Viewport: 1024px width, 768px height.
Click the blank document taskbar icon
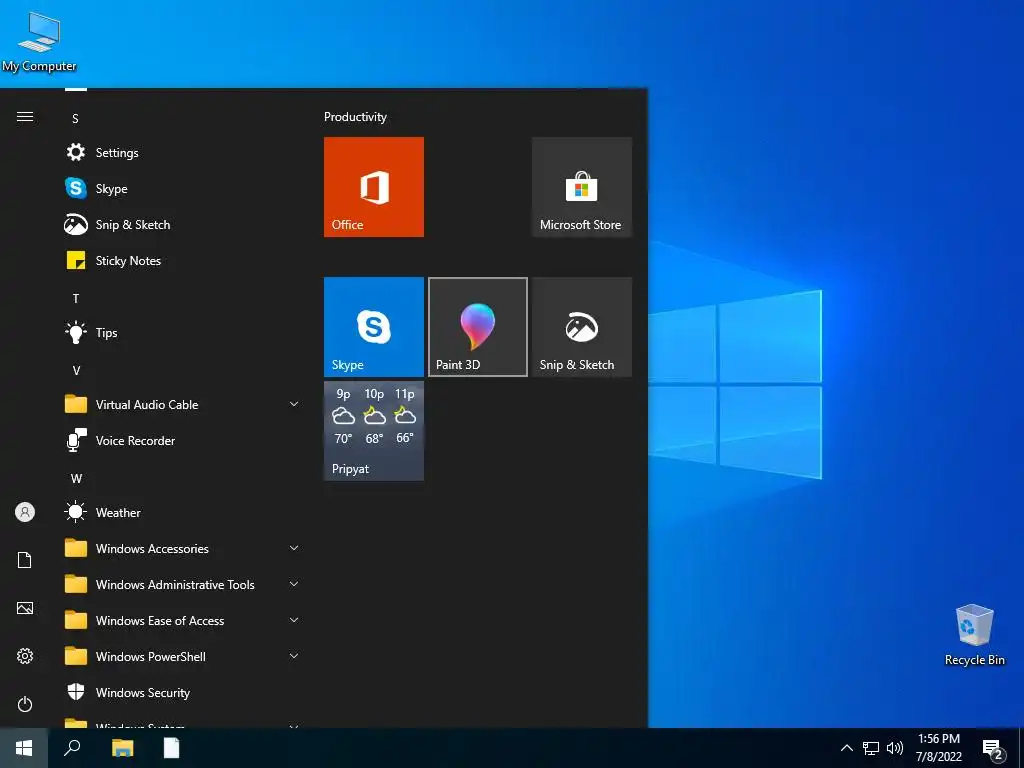click(x=171, y=748)
